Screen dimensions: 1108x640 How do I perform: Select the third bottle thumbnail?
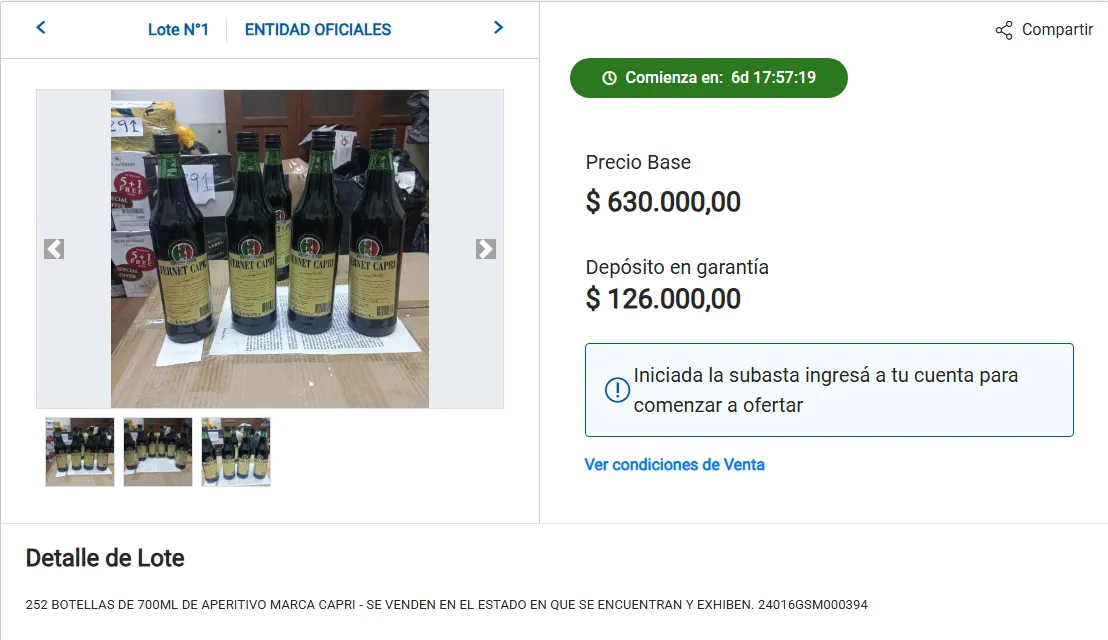point(235,452)
